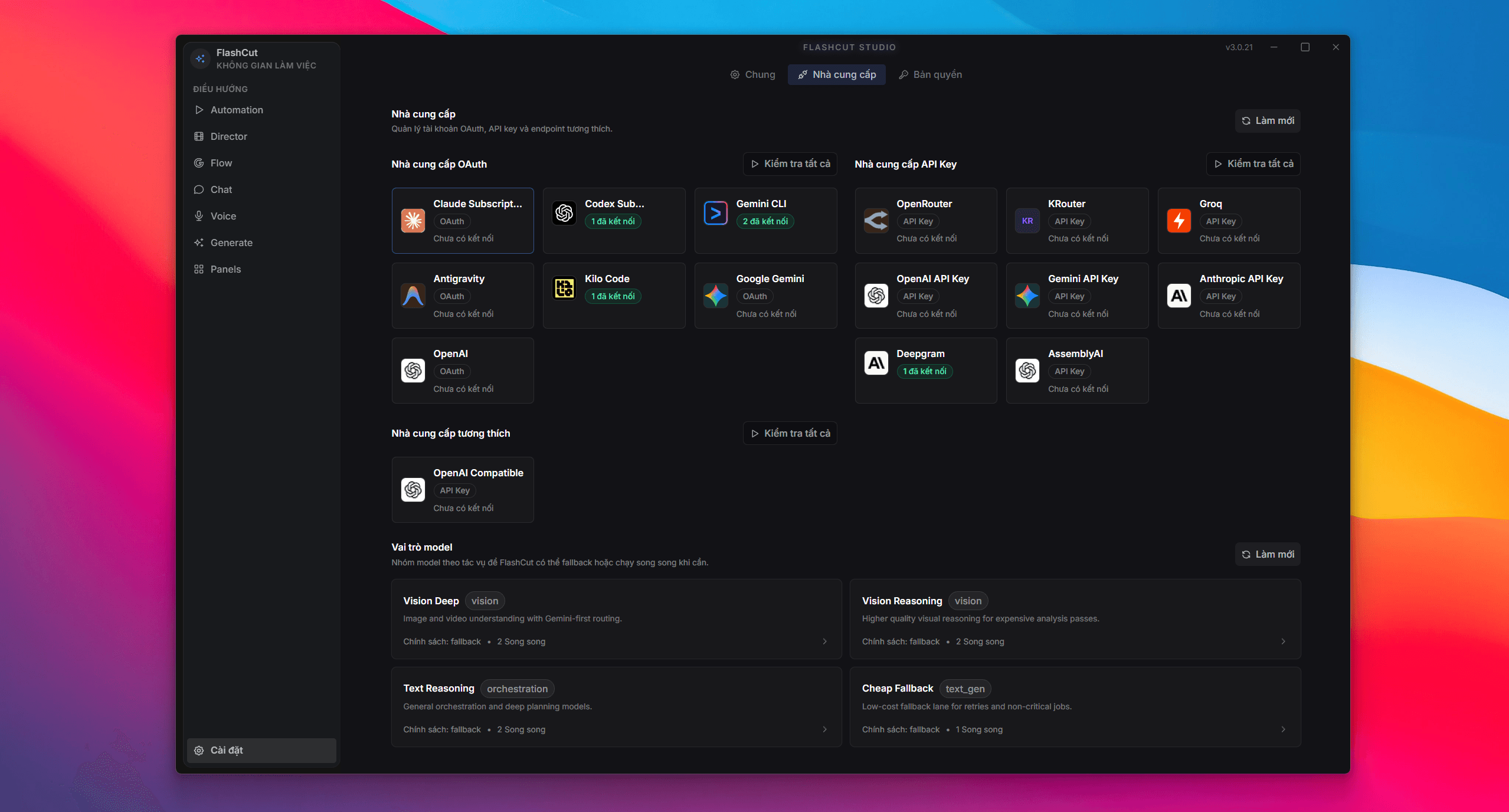Screen dimensions: 1509x812
Task: Click the Gemini CLI provider logo
Action: click(x=716, y=213)
